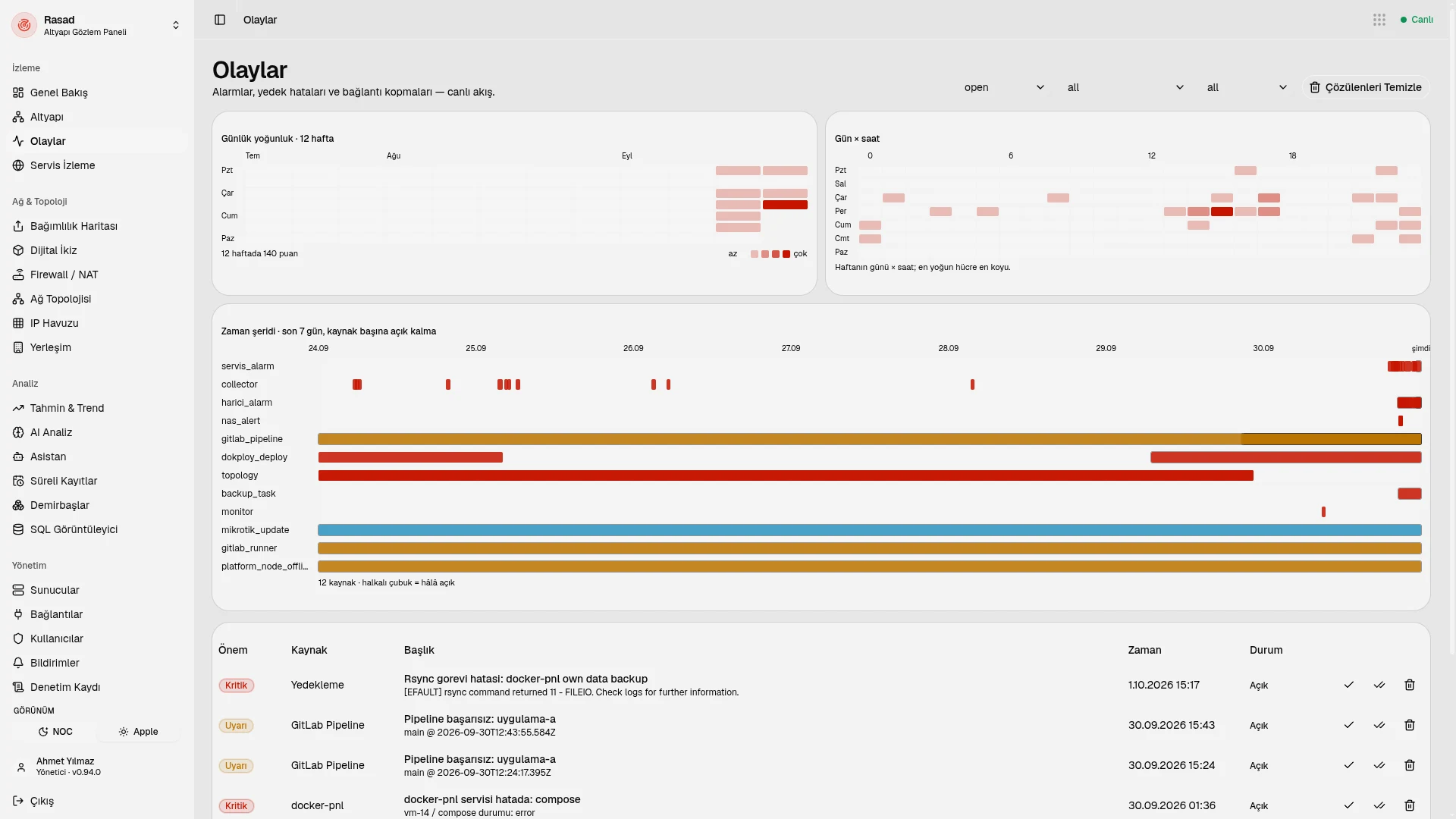The image size is (1456, 819).
Task: Double-check resolve the Yedekleme Rsync row
Action: (1379, 685)
